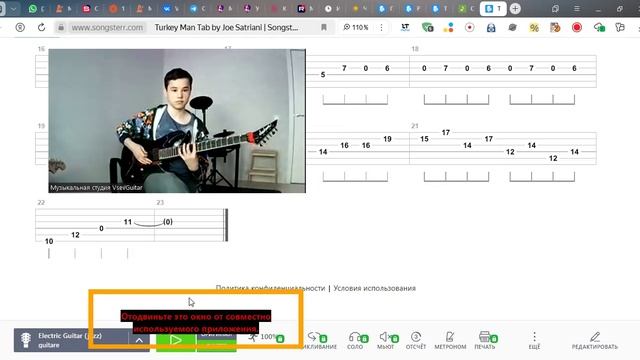640x360 pixels.
Task: Open the address bar three-dot menu
Action: point(381,27)
